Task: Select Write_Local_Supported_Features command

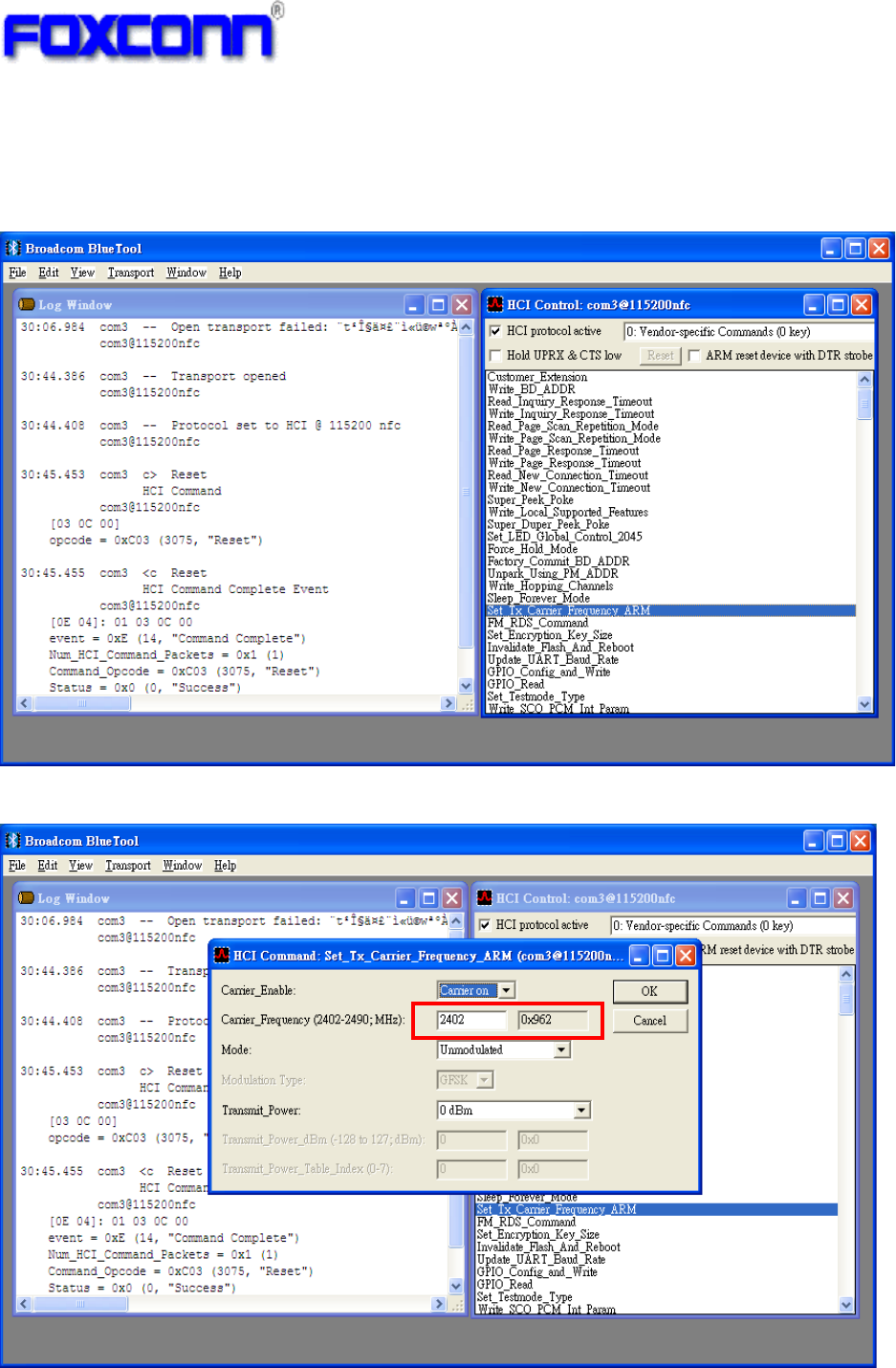Action: point(568,513)
